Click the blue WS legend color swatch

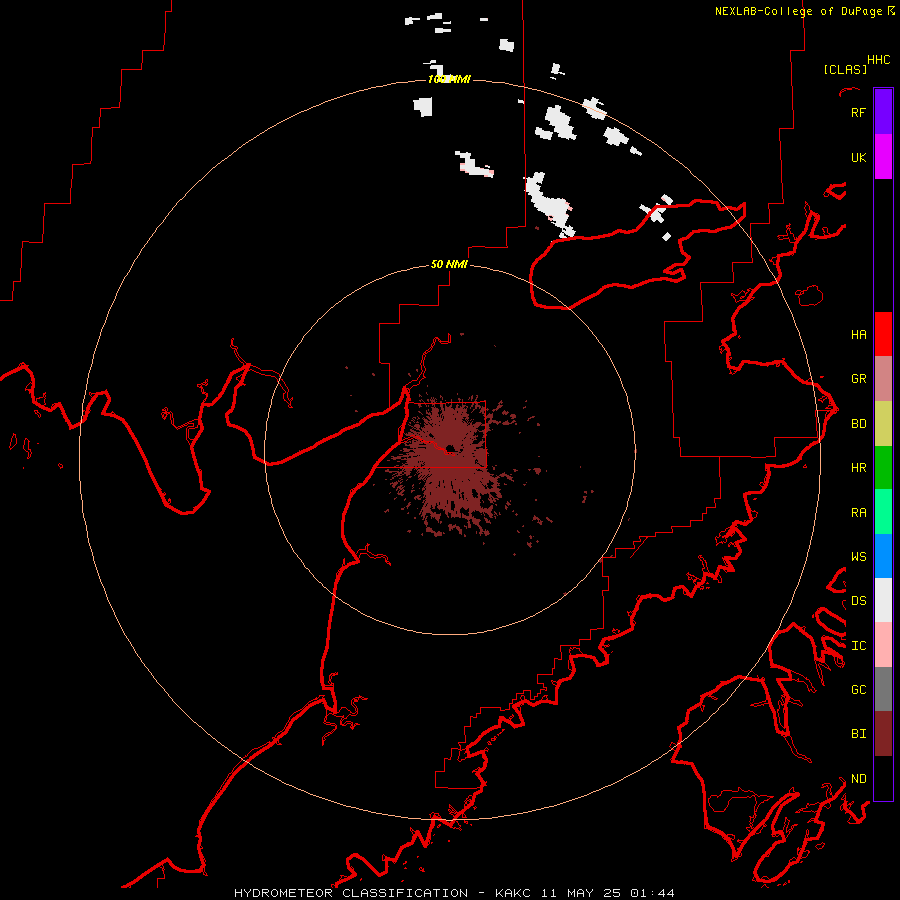[x=883, y=556]
